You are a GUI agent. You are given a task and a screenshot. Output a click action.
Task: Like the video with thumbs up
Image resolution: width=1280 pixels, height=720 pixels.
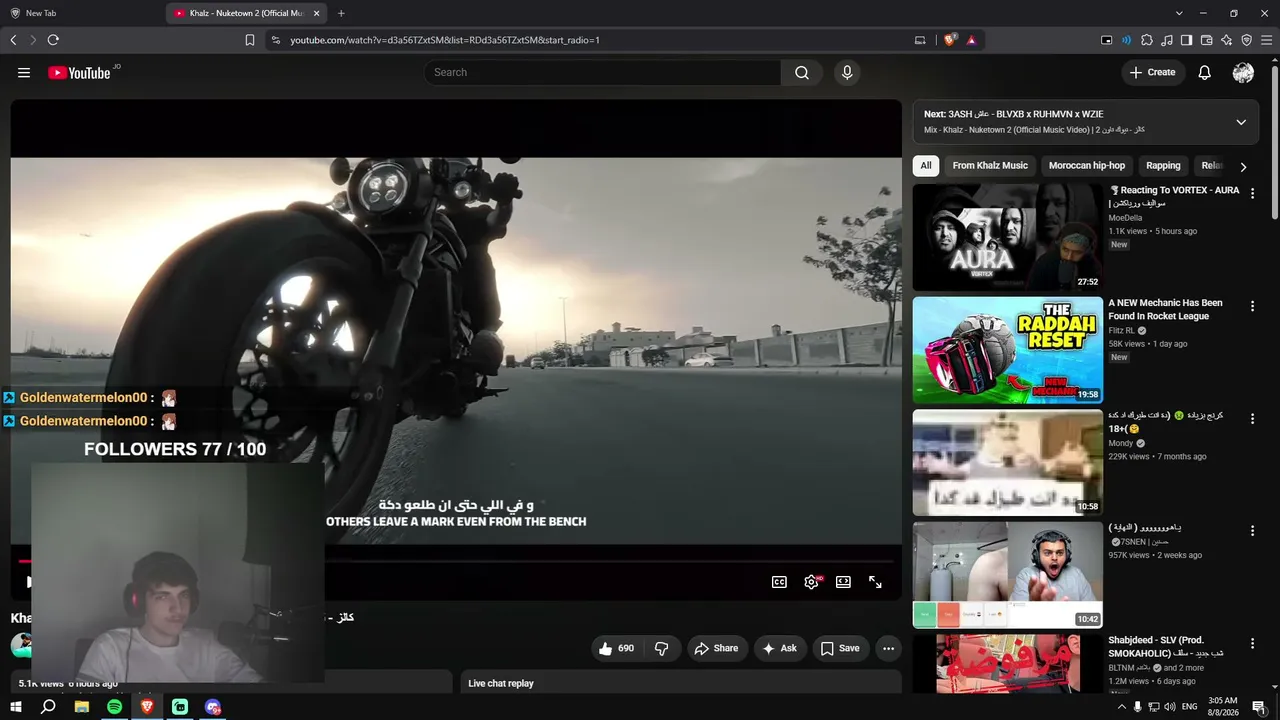click(616, 648)
